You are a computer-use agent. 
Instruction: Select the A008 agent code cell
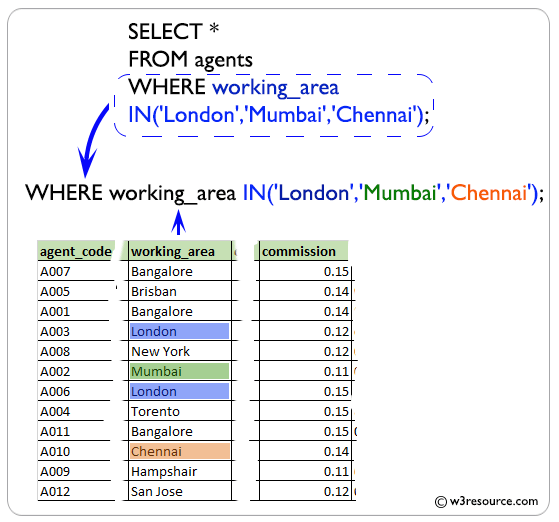pos(76,351)
